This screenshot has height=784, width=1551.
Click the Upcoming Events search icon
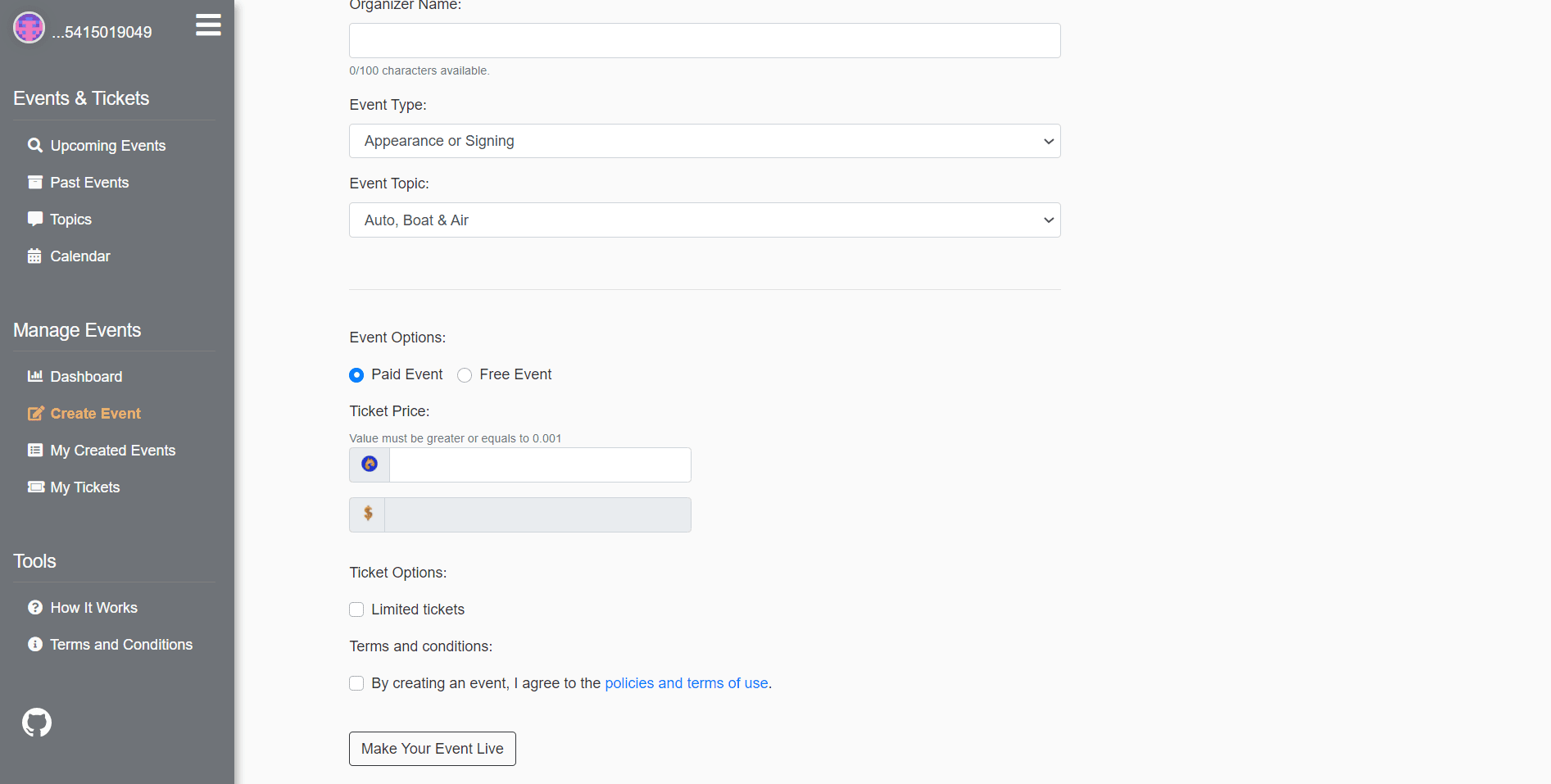35,145
